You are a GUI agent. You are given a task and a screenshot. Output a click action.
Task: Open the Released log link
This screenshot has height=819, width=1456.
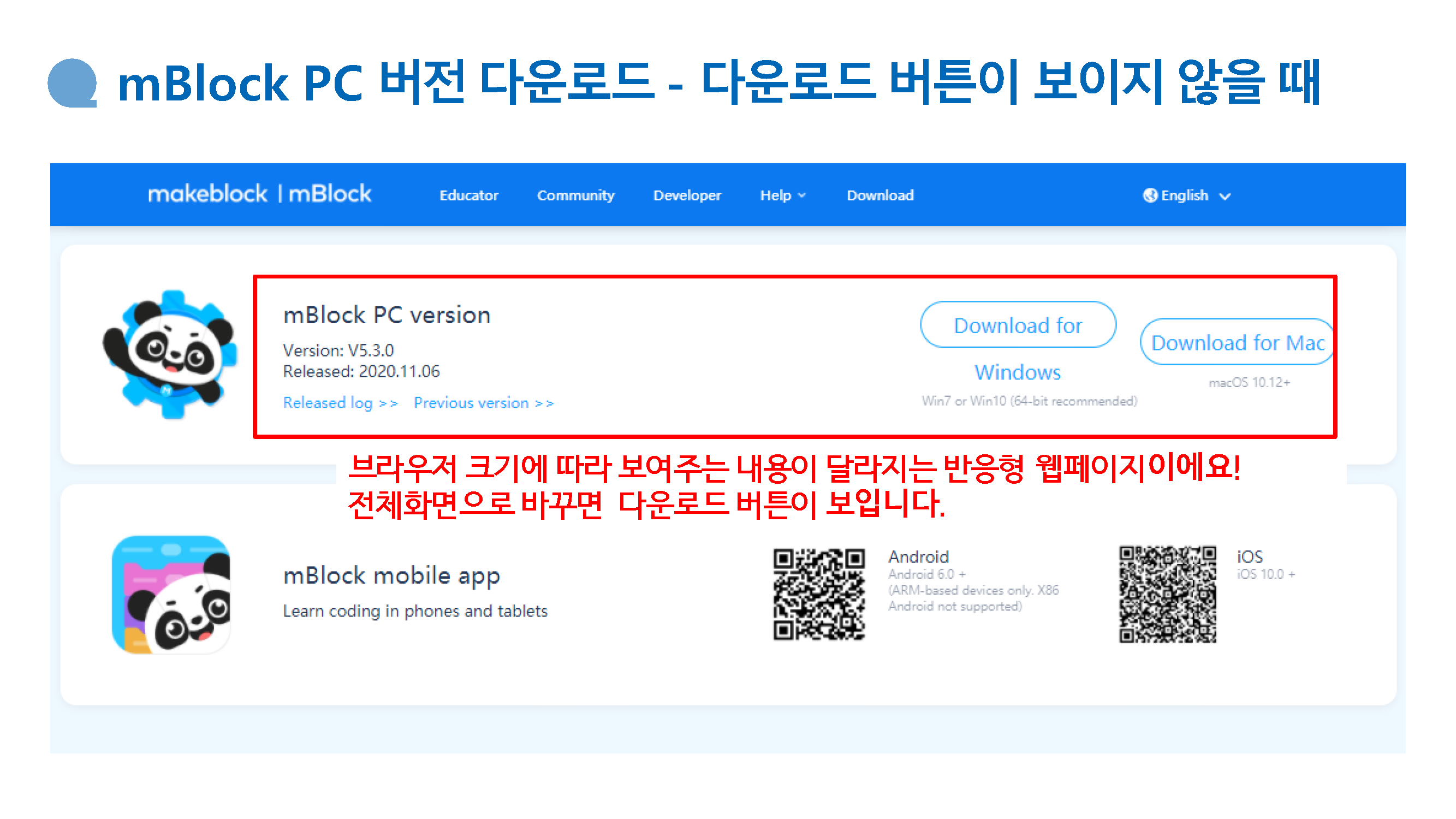340,402
